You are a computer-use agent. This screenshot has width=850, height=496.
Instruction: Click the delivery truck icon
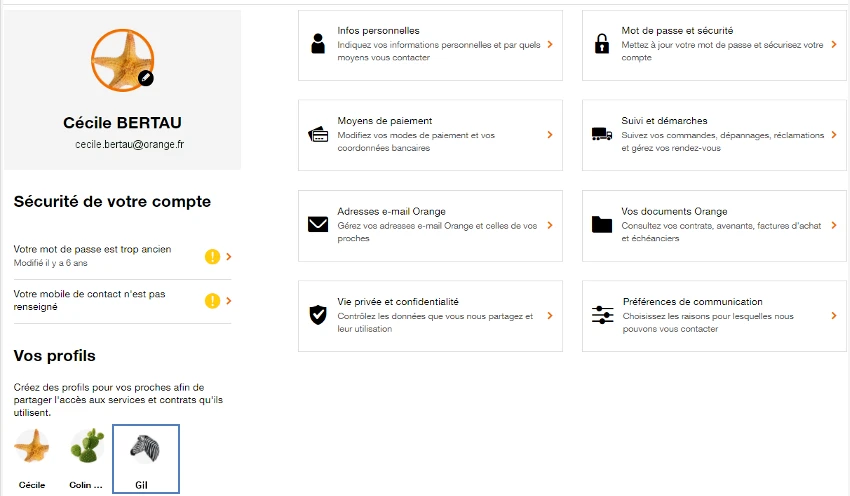coord(602,133)
